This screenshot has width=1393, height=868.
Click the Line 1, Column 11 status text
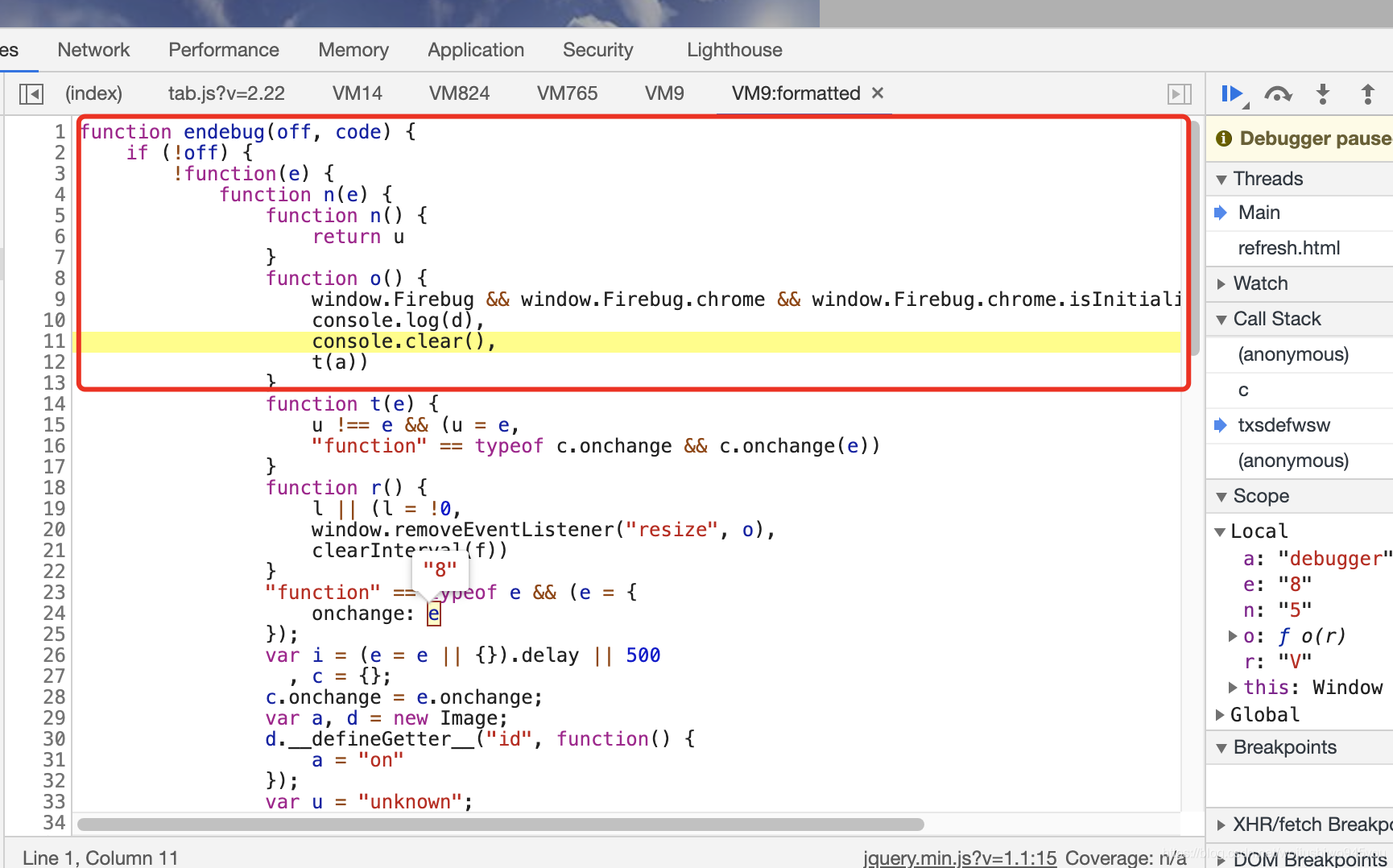100,858
